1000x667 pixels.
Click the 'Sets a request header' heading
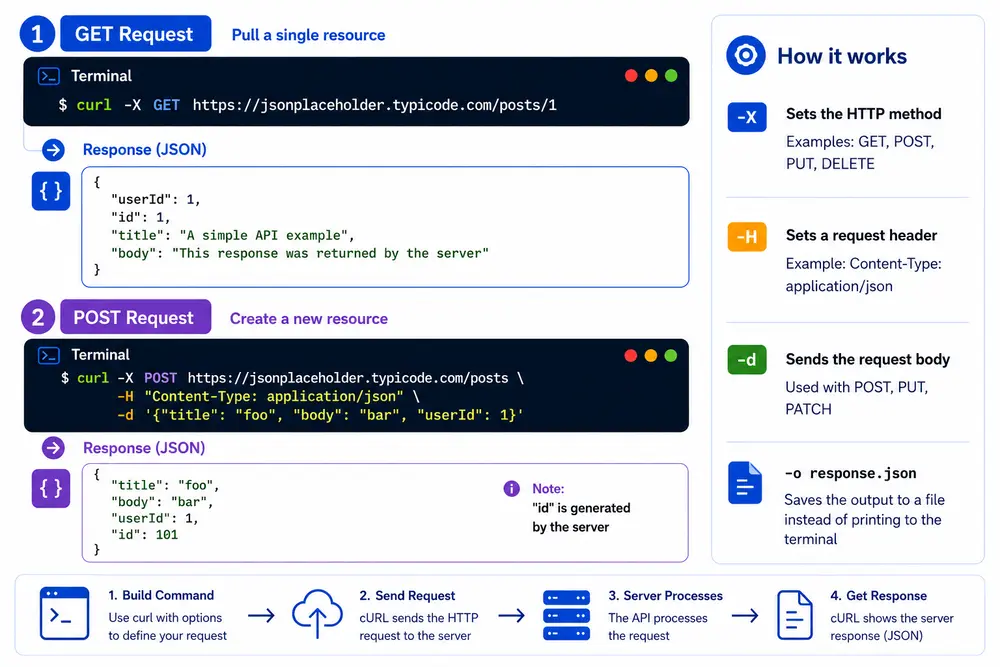pyautogui.click(x=861, y=236)
